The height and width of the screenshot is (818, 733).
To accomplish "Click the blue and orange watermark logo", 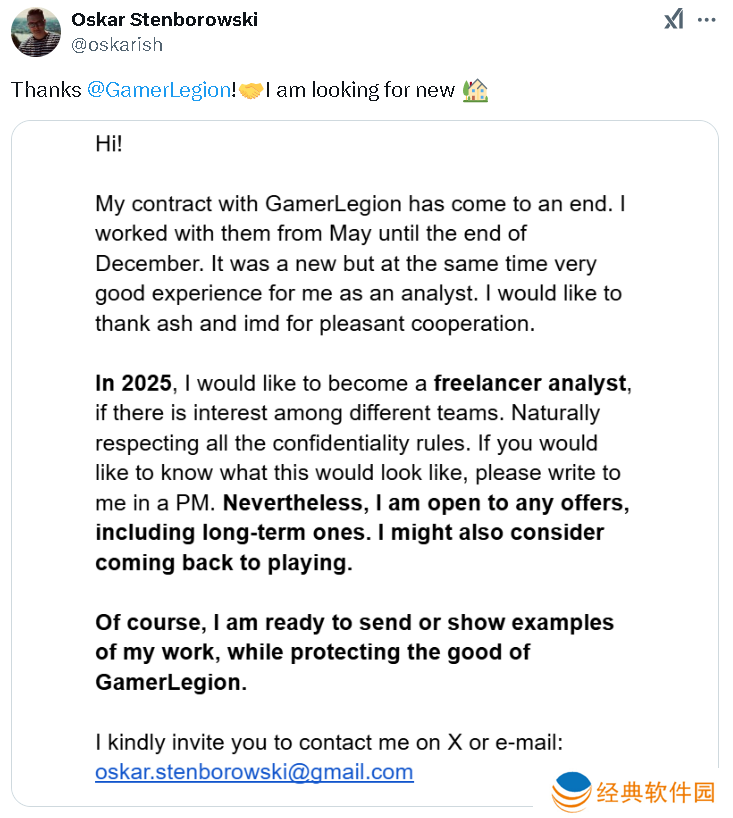I will (x=573, y=791).
